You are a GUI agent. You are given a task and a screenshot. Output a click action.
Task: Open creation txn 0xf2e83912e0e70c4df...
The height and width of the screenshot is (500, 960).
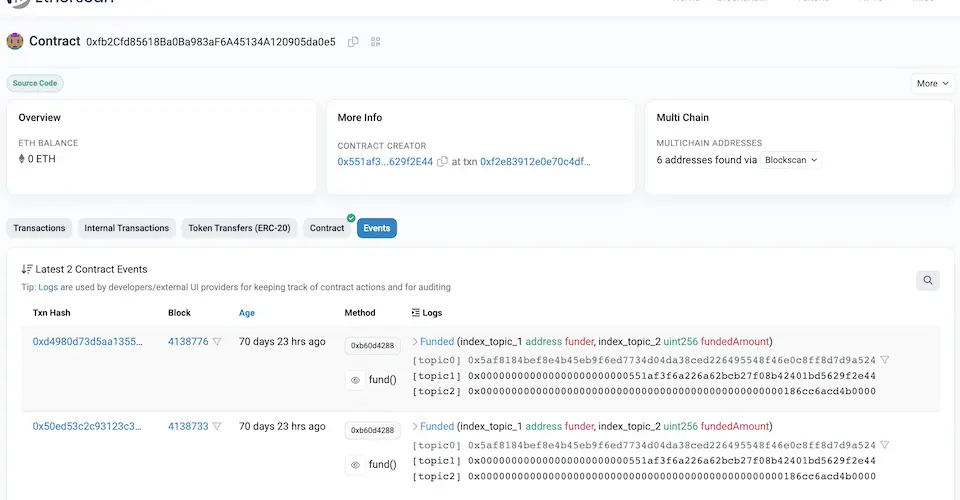[x=535, y=162]
